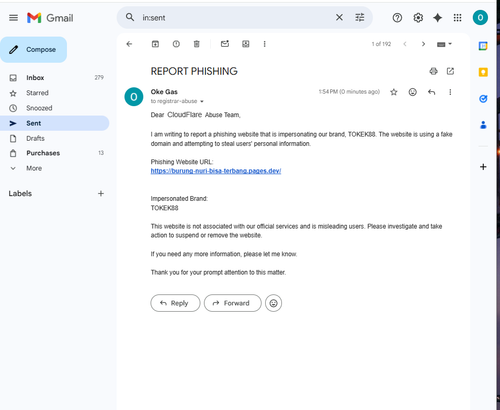
Task: Delete the email via the trash icon
Action: point(197,44)
